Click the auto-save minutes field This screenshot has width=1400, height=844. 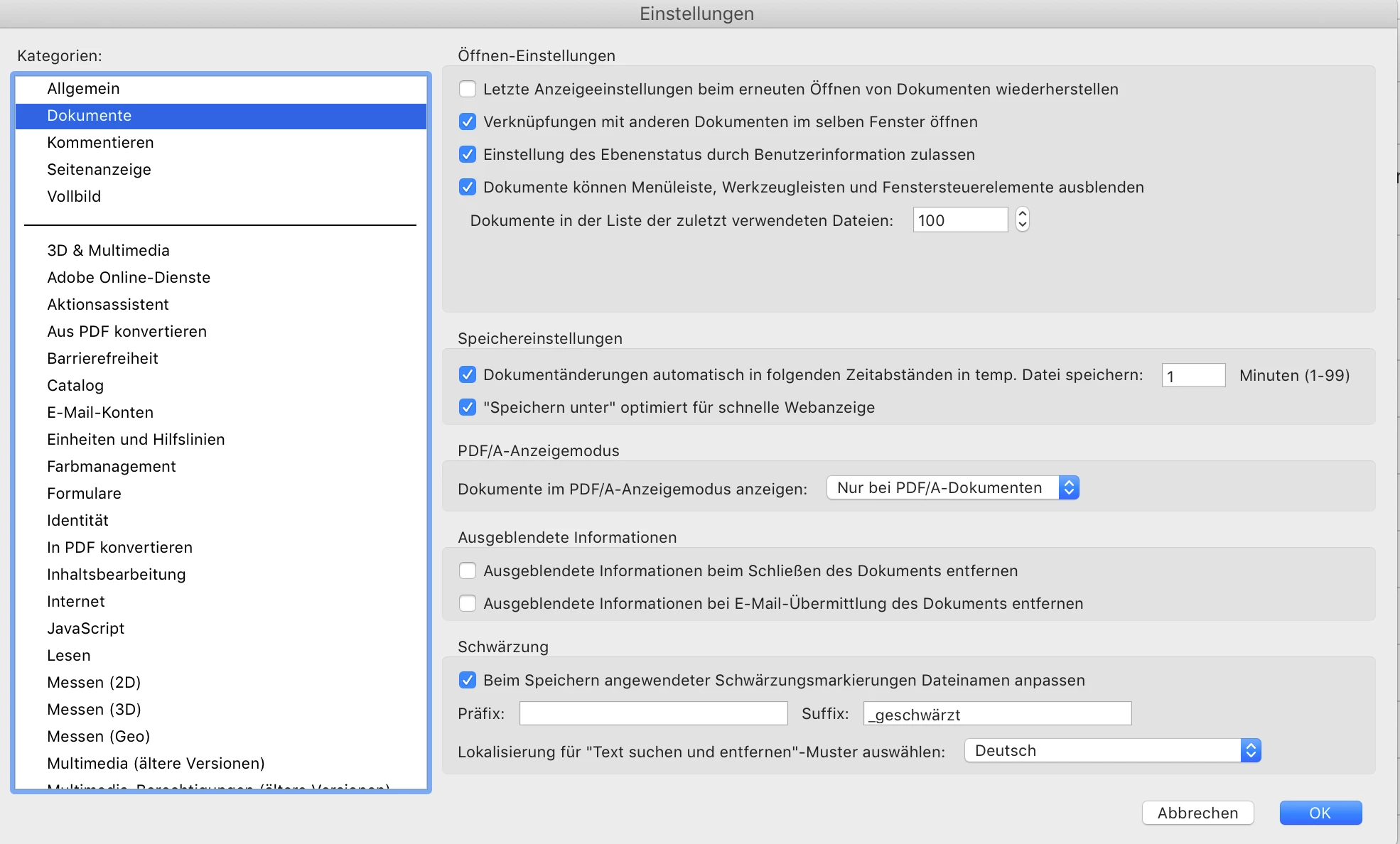[1193, 376]
